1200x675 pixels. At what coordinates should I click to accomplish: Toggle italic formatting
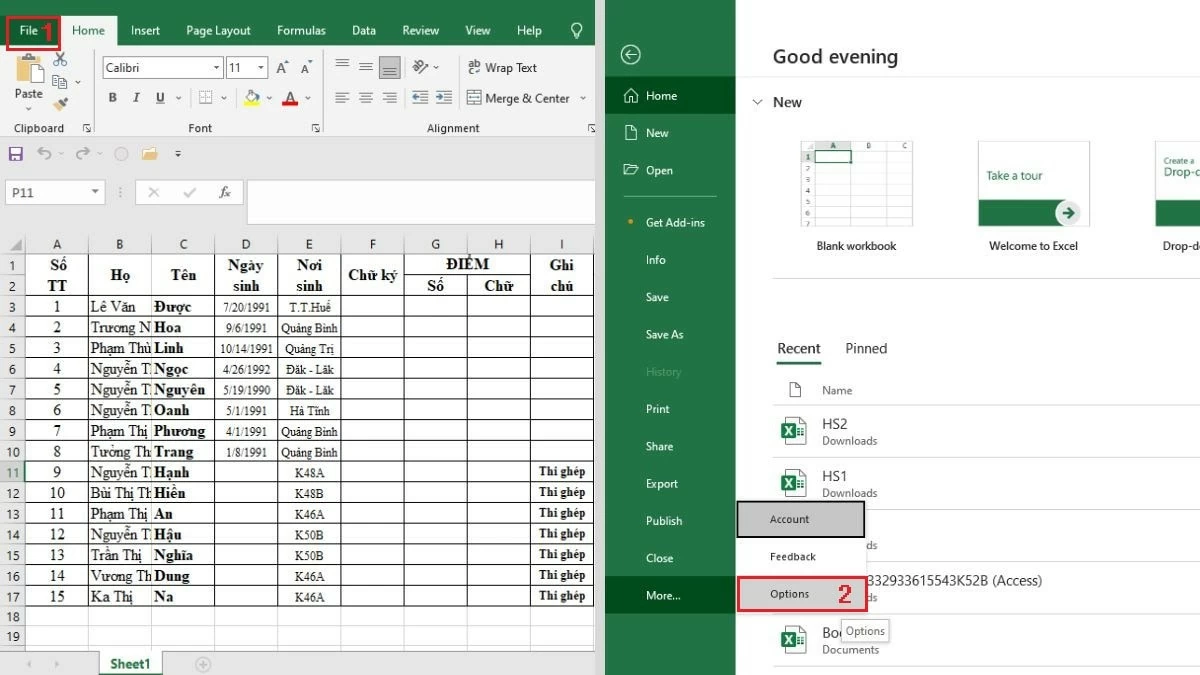134,96
